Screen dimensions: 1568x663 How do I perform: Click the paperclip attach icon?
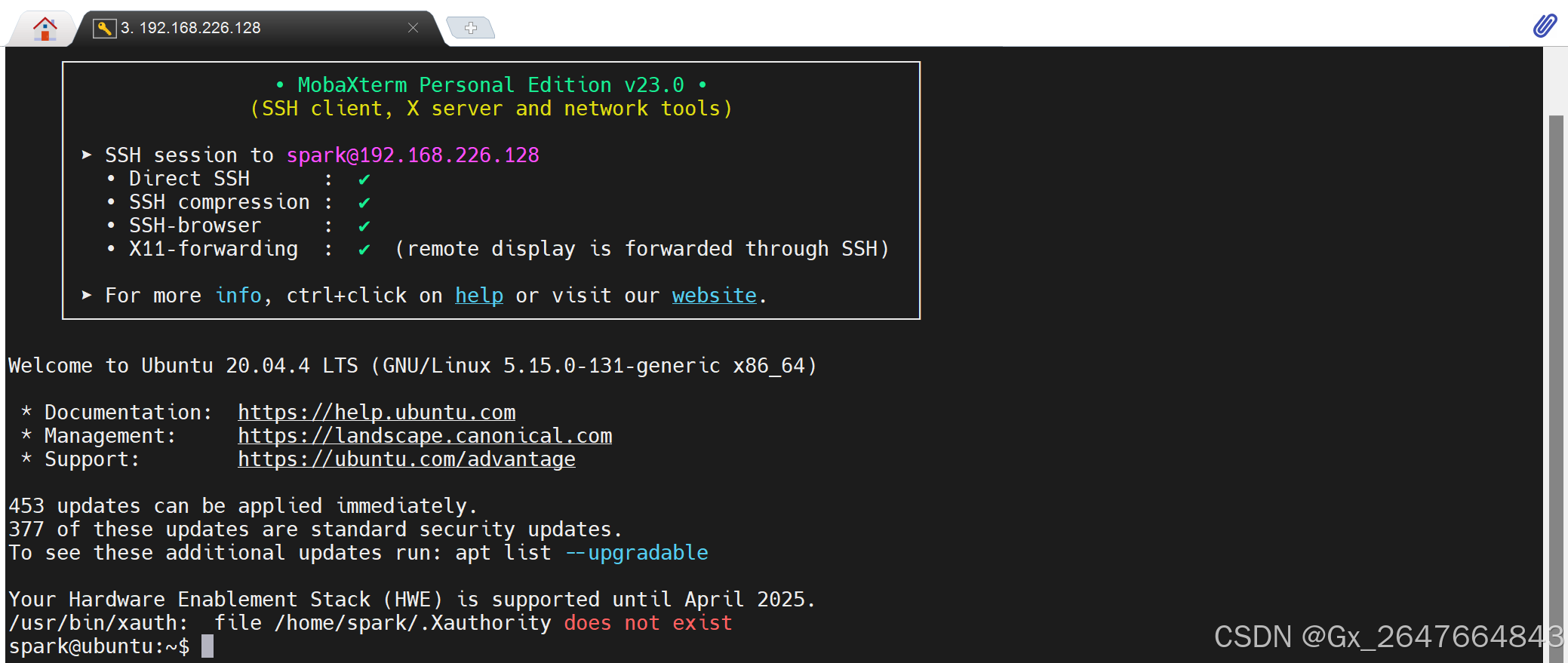[x=1545, y=25]
